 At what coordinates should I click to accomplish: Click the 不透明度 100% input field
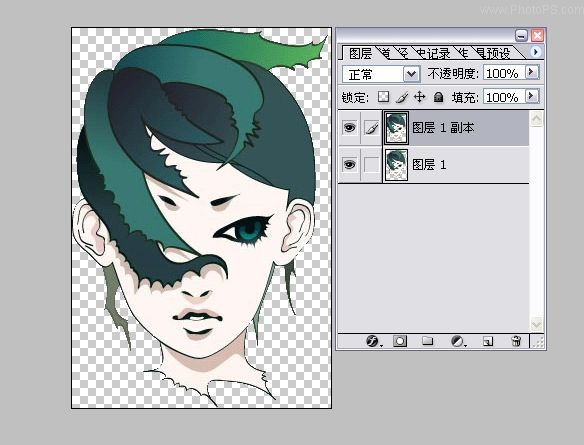(504, 73)
